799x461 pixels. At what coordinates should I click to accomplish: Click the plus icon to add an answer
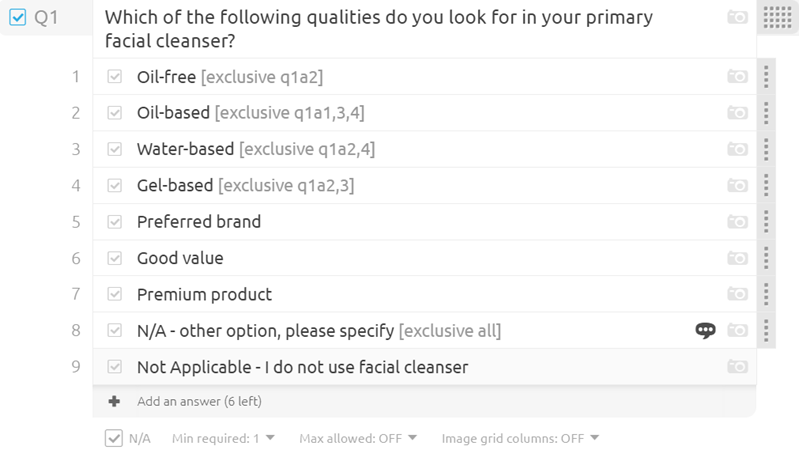point(114,401)
